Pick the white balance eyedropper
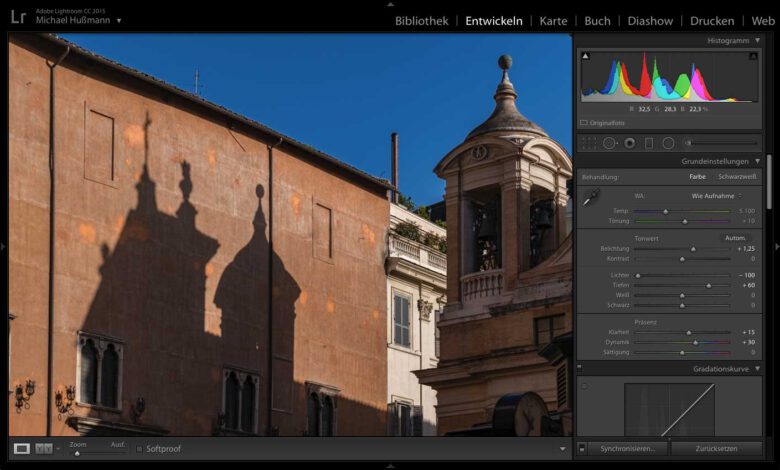Screen dimensions: 780x470 [x=591, y=197]
